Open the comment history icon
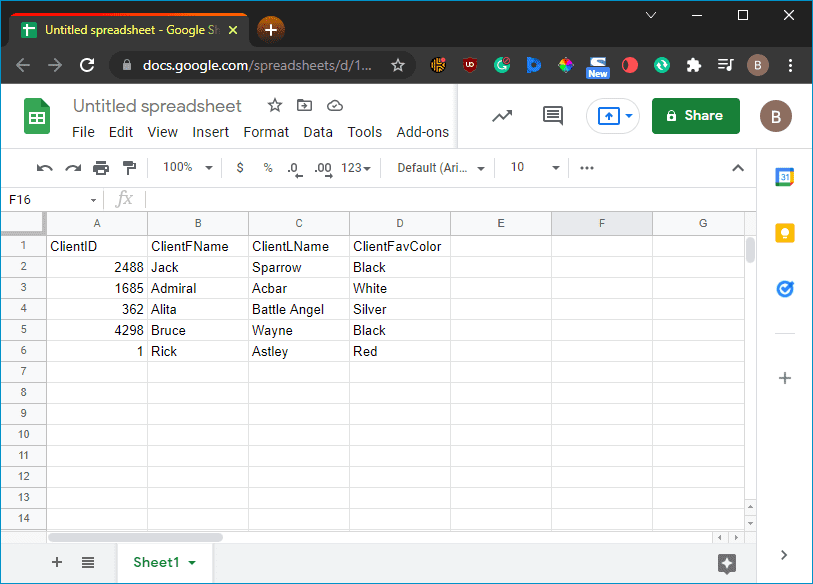The width and height of the screenshot is (813, 584). coord(552,116)
